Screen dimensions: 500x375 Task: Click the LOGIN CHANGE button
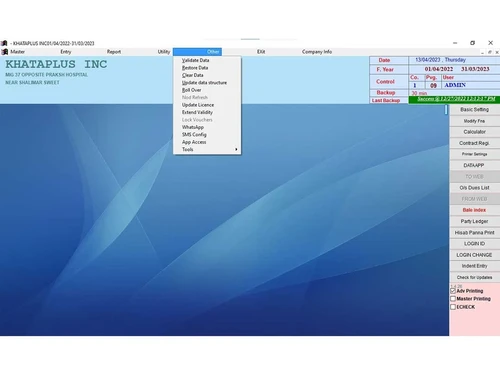[x=474, y=255]
